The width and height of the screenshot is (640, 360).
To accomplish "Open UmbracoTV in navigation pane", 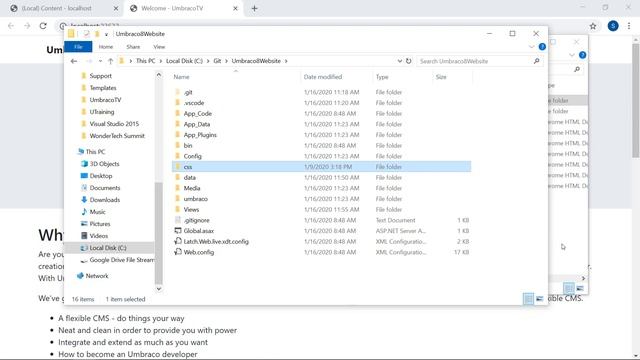I will (105, 100).
